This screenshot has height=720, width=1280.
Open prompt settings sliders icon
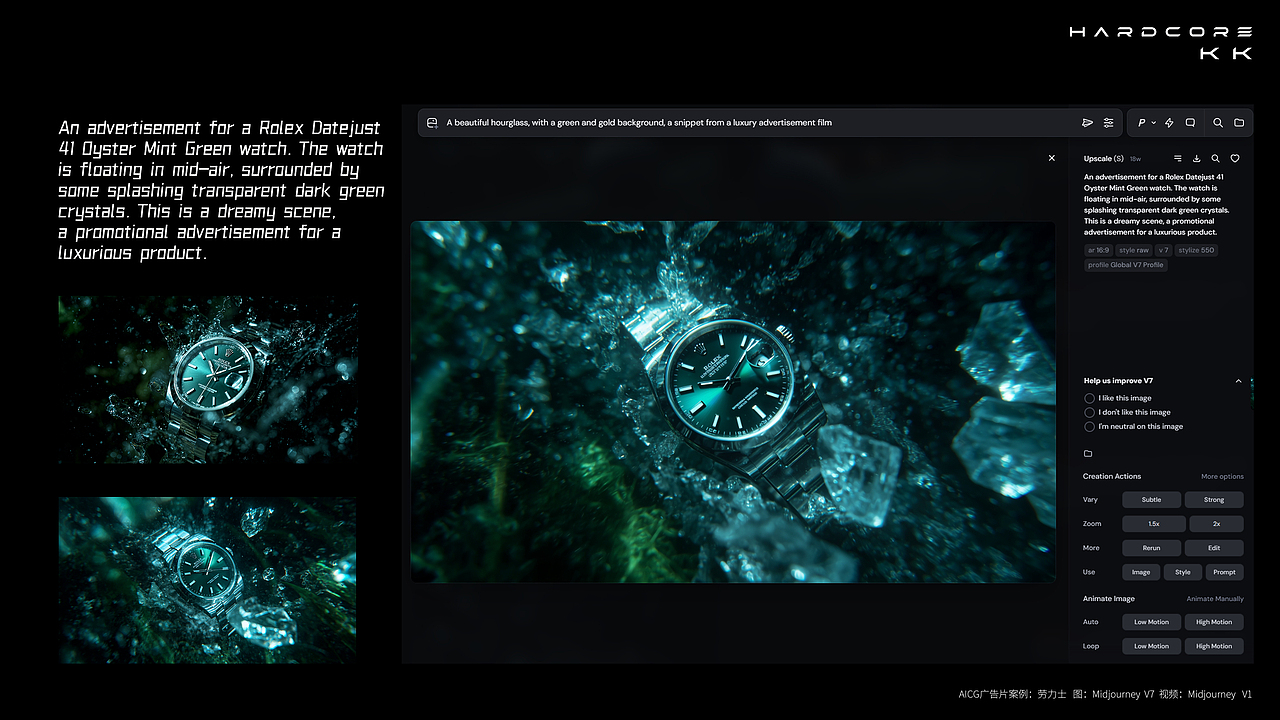pos(1108,123)
